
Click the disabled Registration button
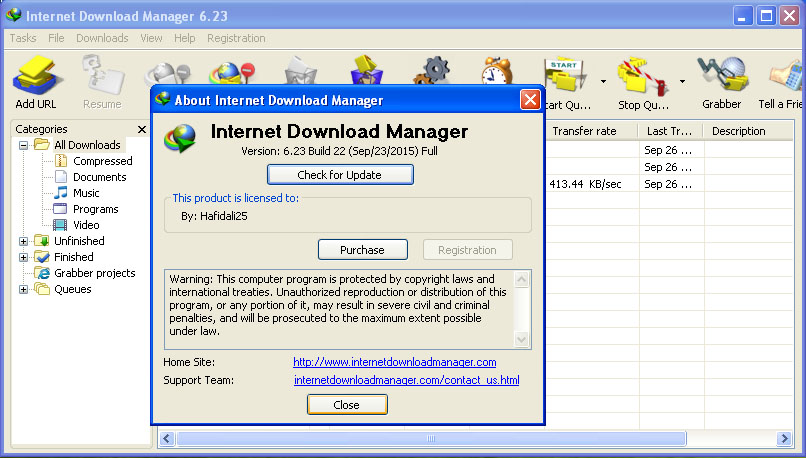[x=468, y=250]
